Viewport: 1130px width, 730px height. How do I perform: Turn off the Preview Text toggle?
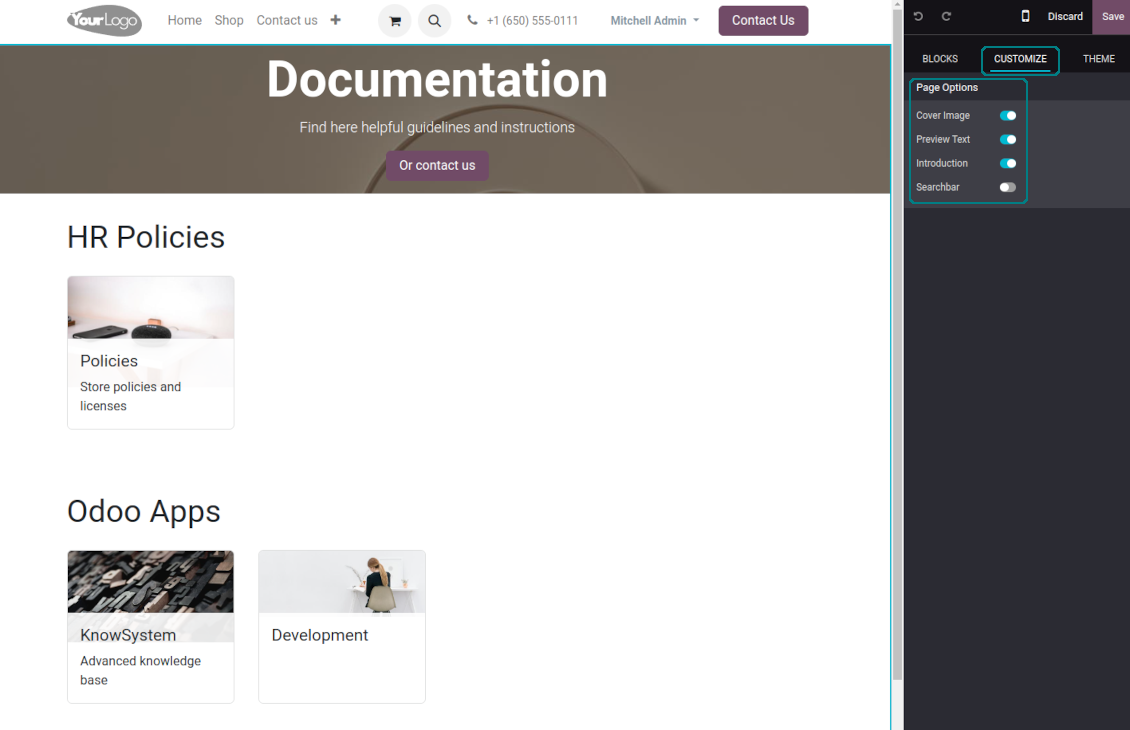pyautogui.click(x=1007, y=140)
